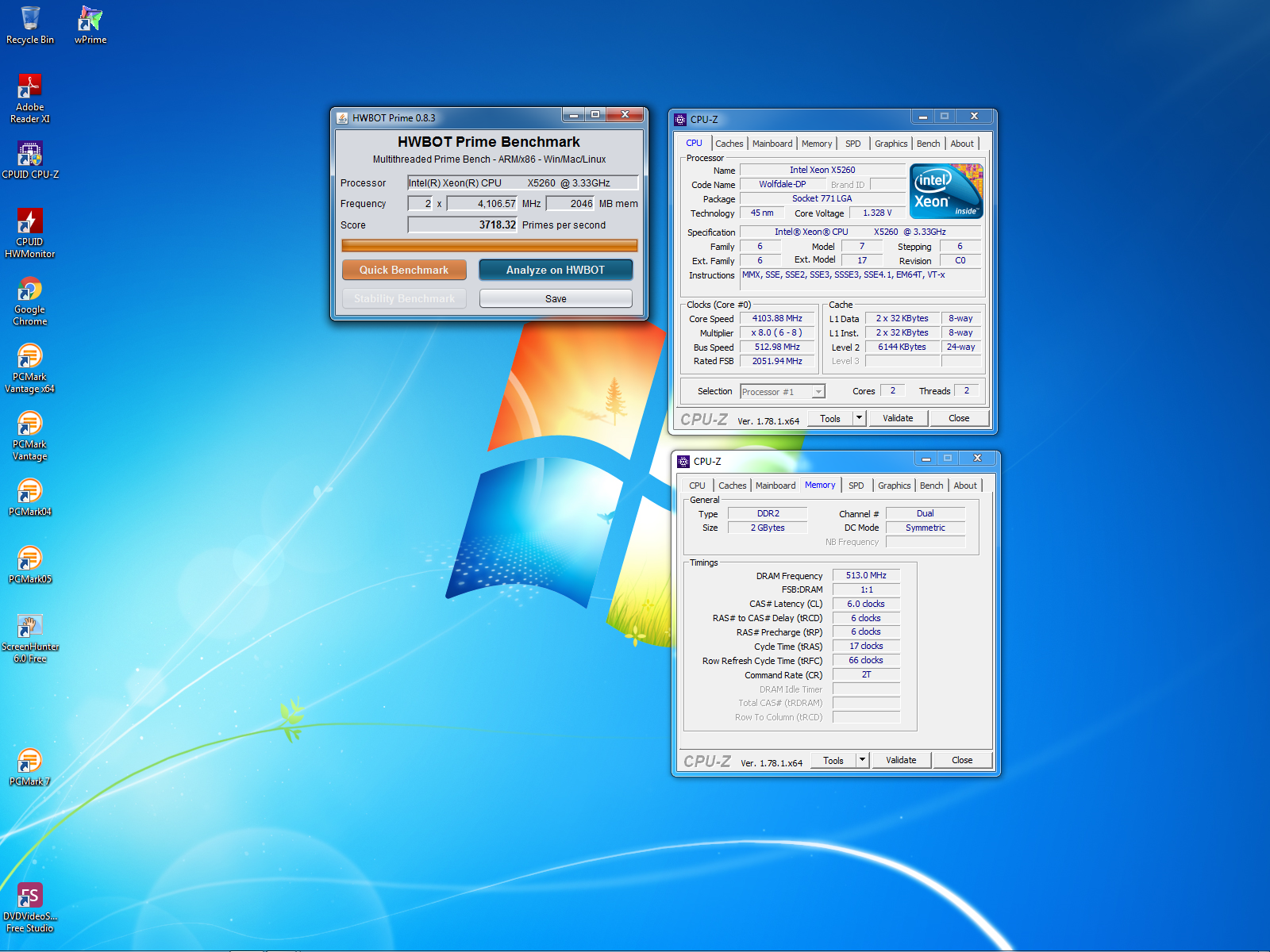
Task: Click HWBOT Prime title bar app icon
Action: 342,118
